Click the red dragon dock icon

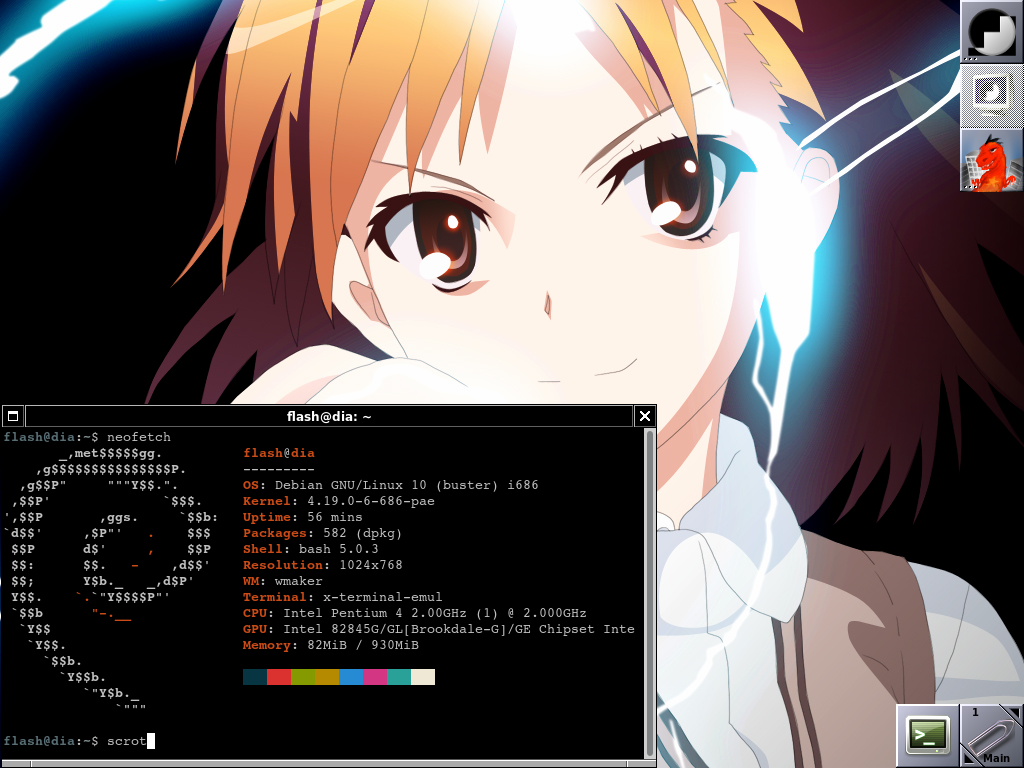pyautogui.click(x=992, y=160)
